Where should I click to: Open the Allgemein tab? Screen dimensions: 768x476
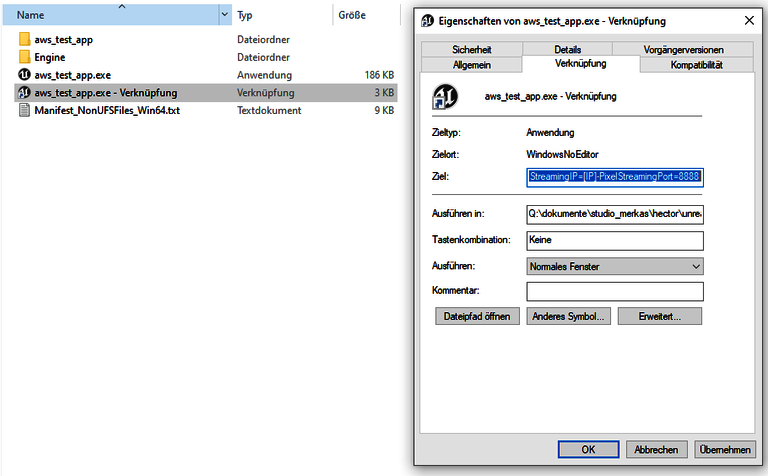coord(472,65)
